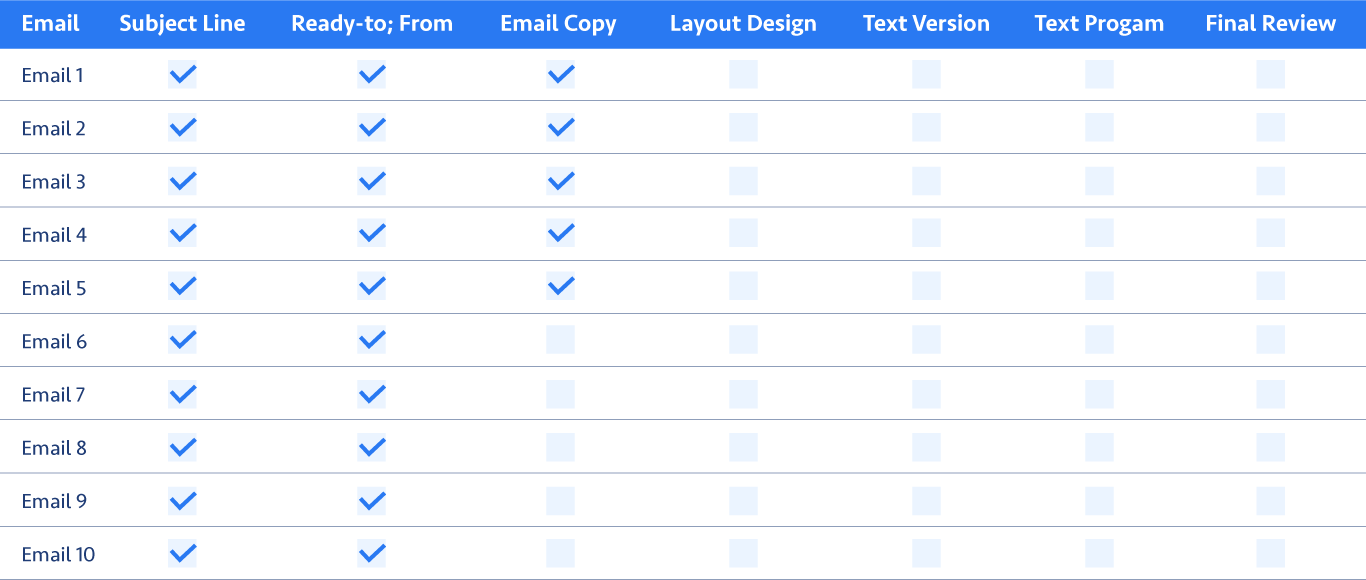Select the Email 2 row label

pyautogui.click(x=54, y=128)
